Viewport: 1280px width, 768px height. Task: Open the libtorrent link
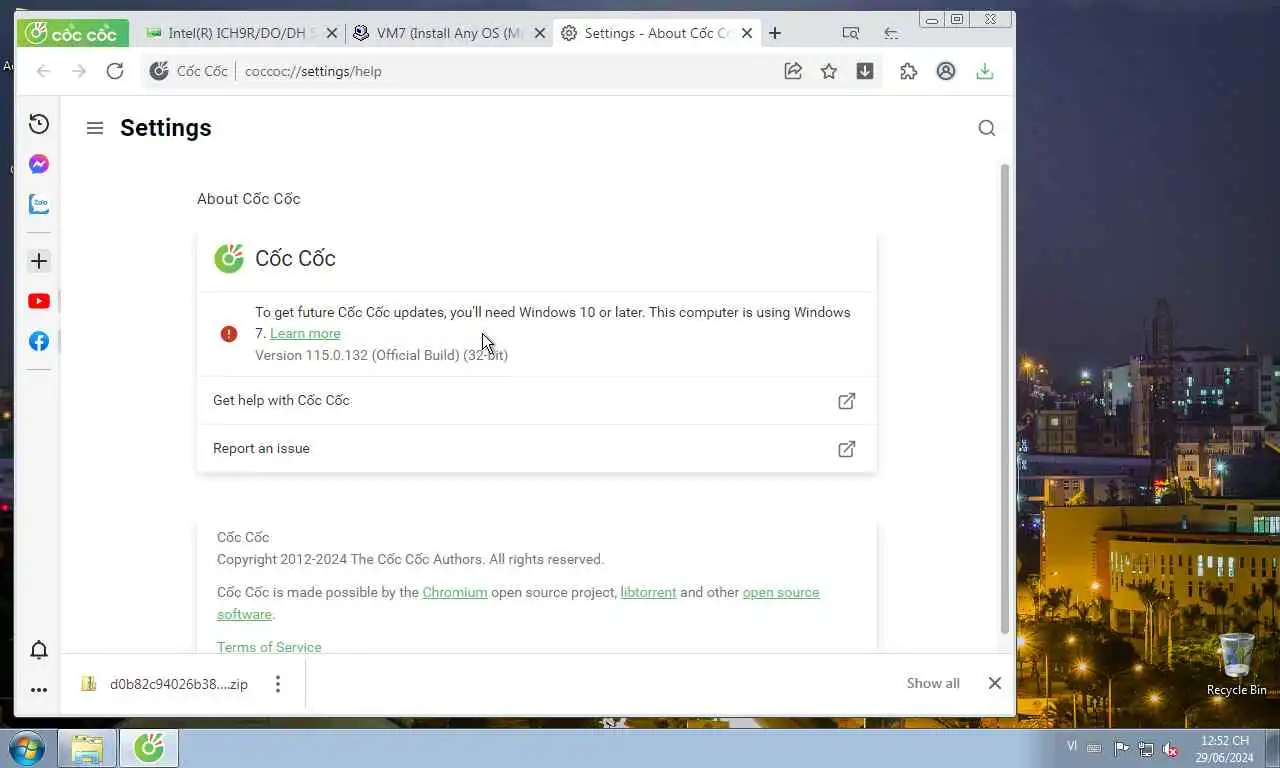[x=648, y=592]
